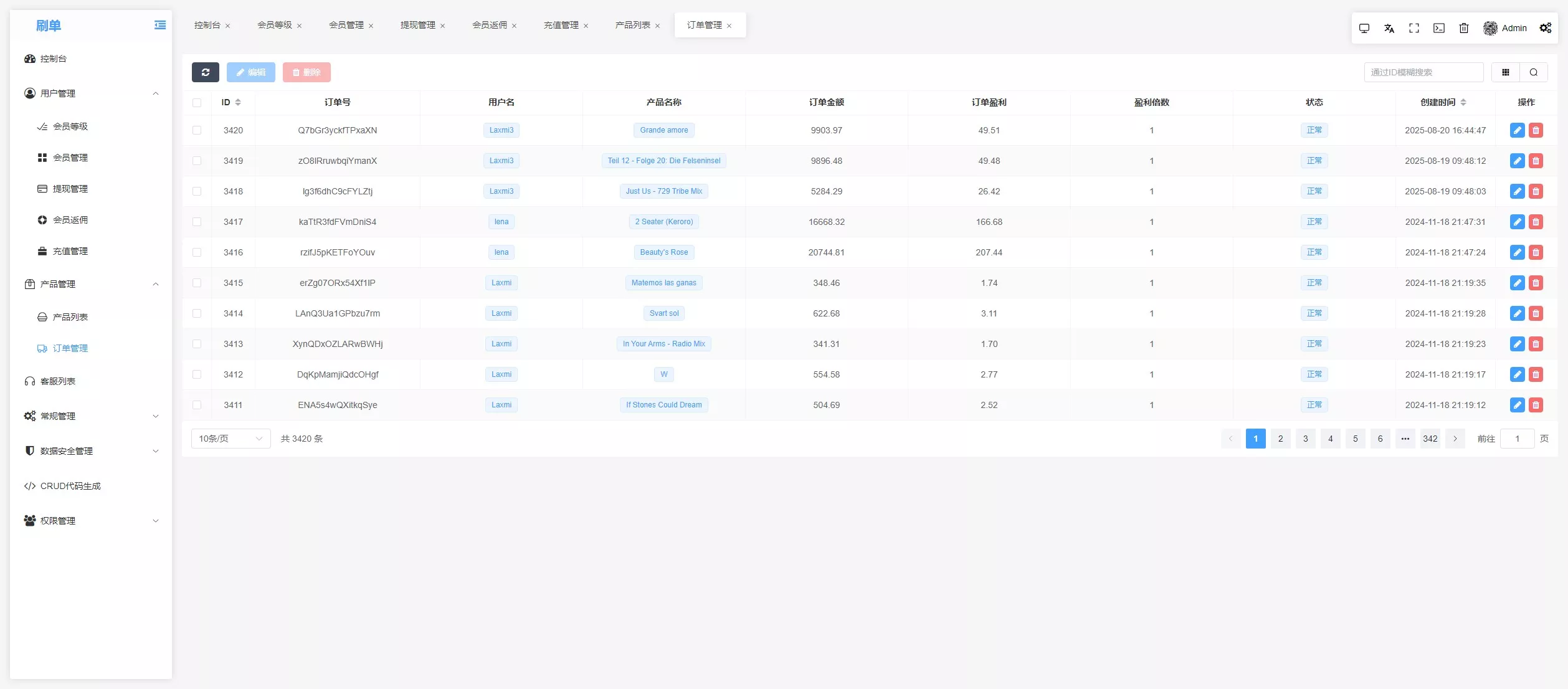Open the 10条/页 page size dropdown

coord(230,439)
